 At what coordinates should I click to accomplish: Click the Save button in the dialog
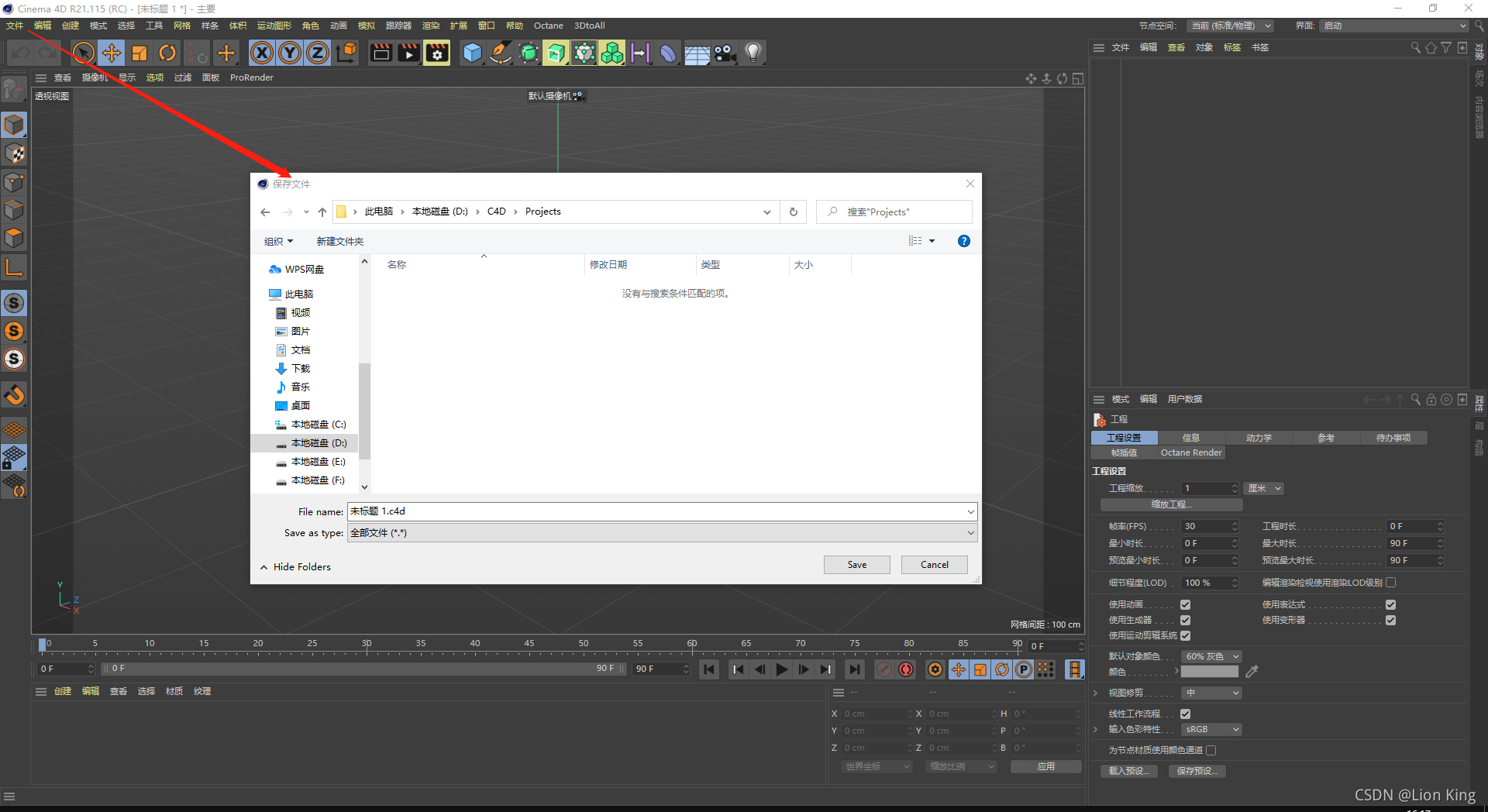coord(856,564)
